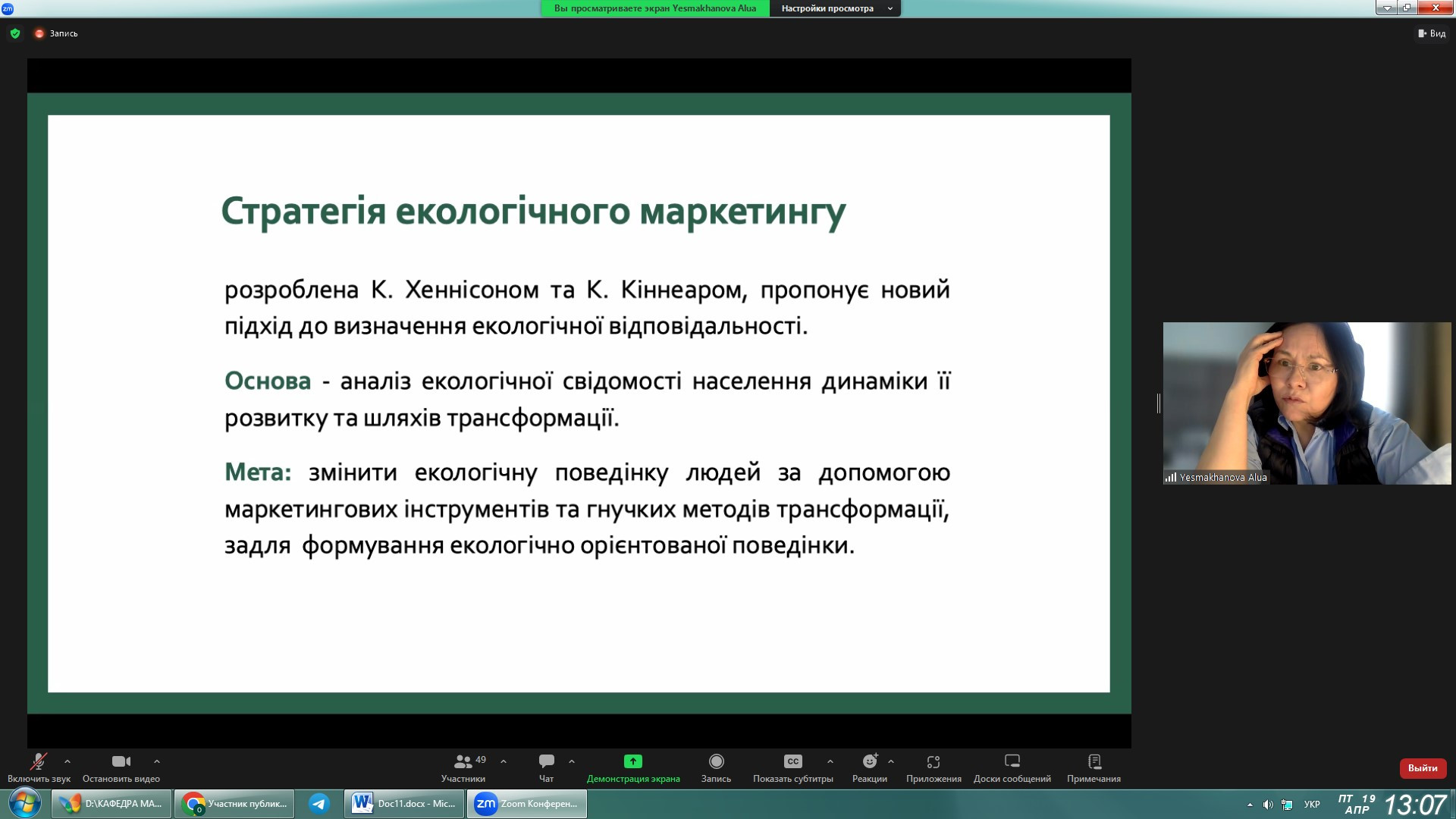Switch to D:\КАФЕДРА МА... taskbar window
This screenshot has width=1456, height=819.
click(111, 803)
